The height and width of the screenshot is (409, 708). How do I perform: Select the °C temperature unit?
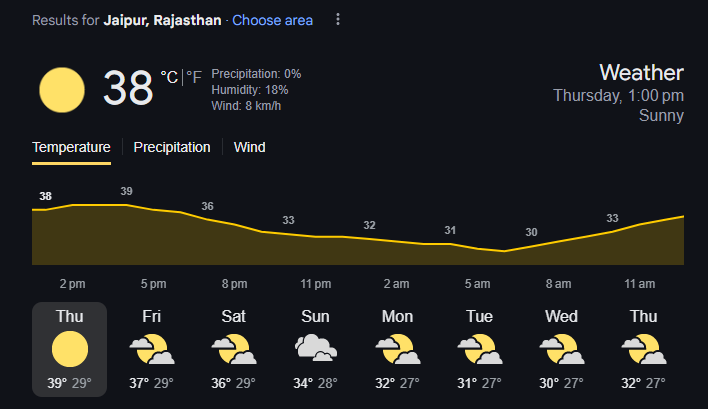[169, 77]
